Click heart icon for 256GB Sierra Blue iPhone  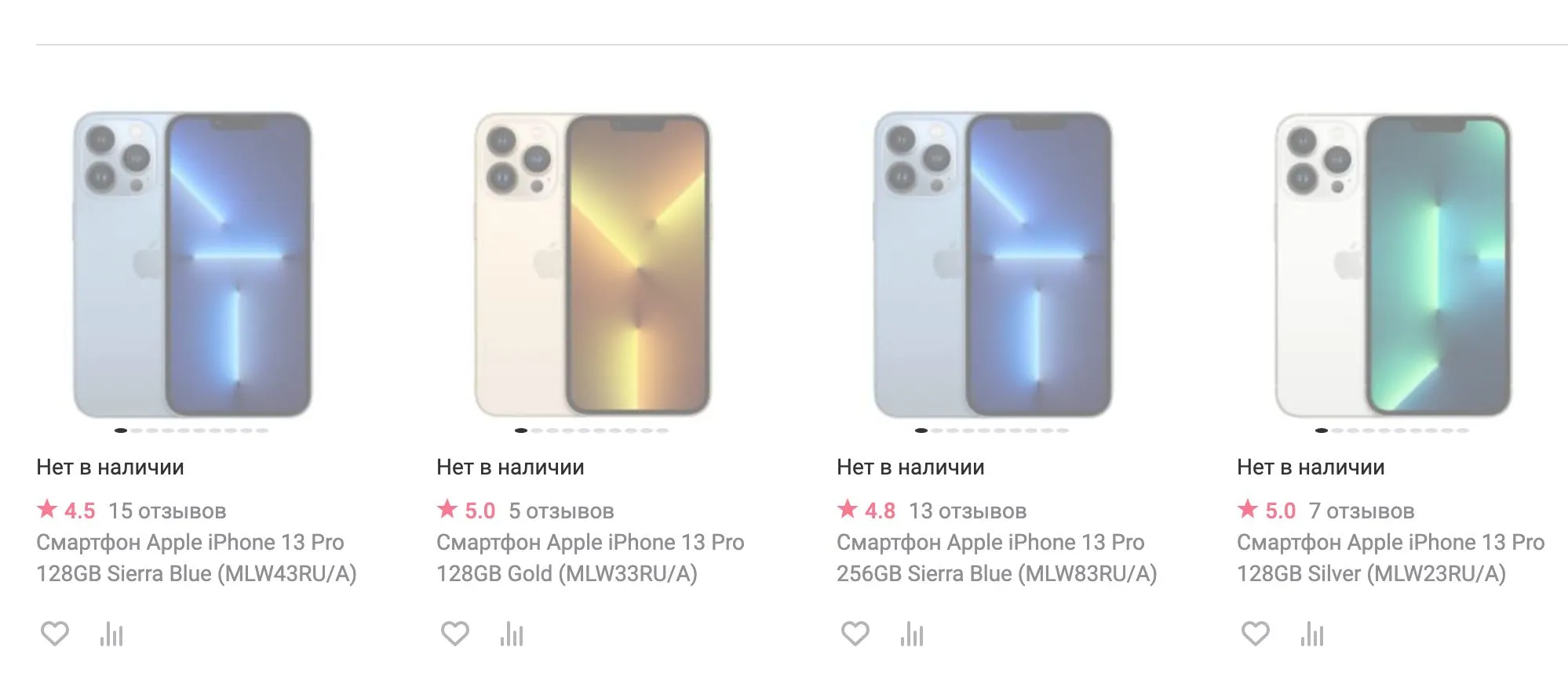(x=855, y=633)
